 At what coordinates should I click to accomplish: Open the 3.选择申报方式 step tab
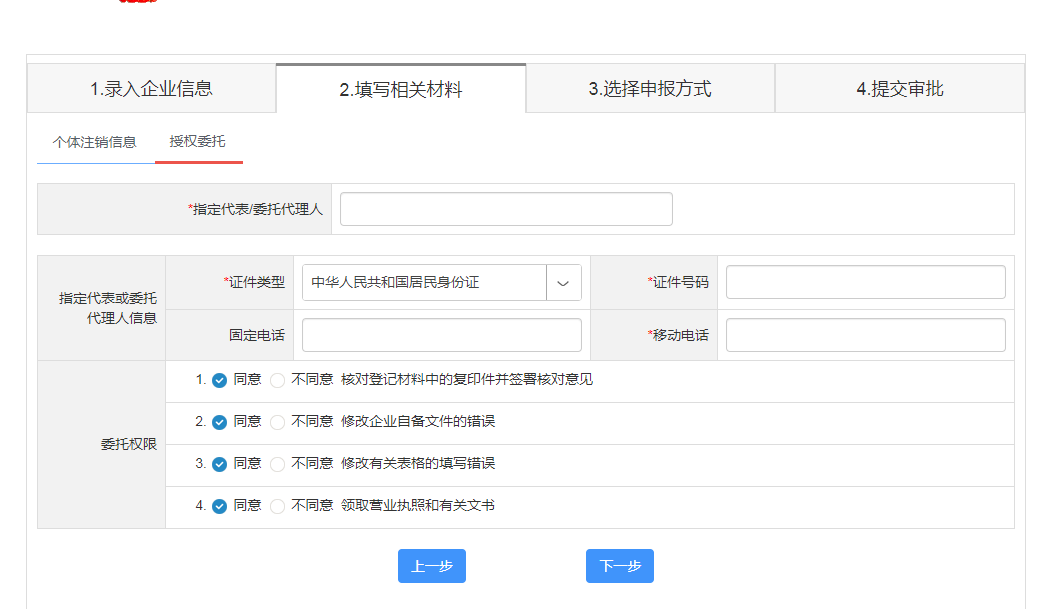coord(650,89)
